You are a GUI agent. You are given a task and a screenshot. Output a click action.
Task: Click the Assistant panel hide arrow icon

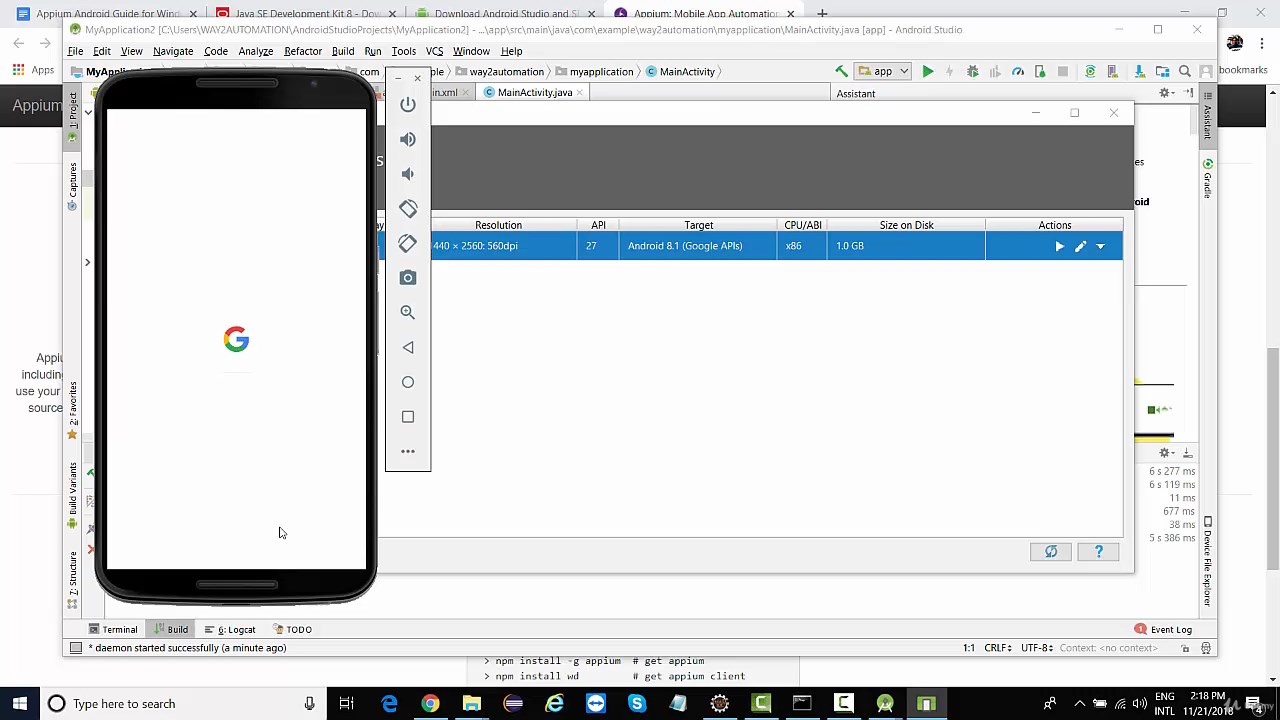1189,93
